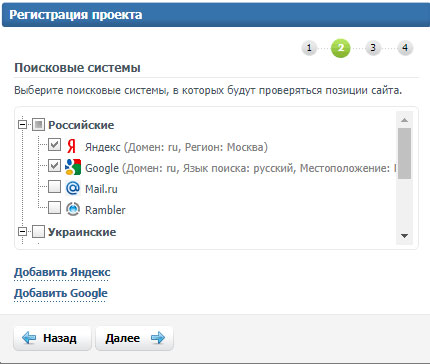Uncheck the Яндекс checkbox
The height and width of the screenshot is (364, 430).
(x=54, y=145)
